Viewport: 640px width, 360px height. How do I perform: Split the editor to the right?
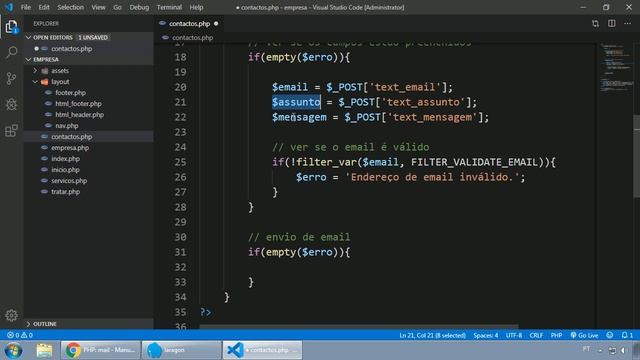[611, 24]
